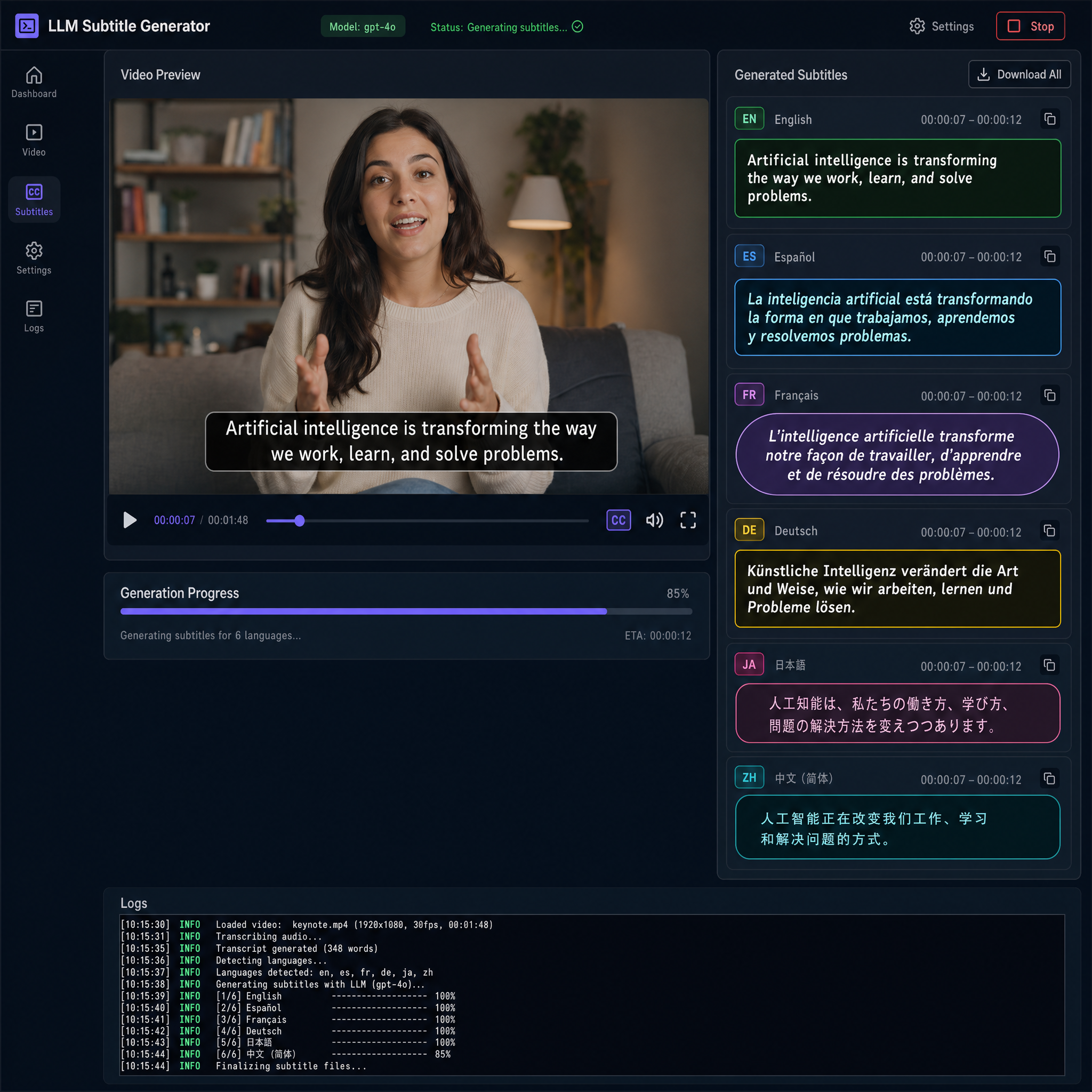Viewport: 1092px width, 1092px height.
Task: Enter fullscreen video mode
Action: point(688,520)
